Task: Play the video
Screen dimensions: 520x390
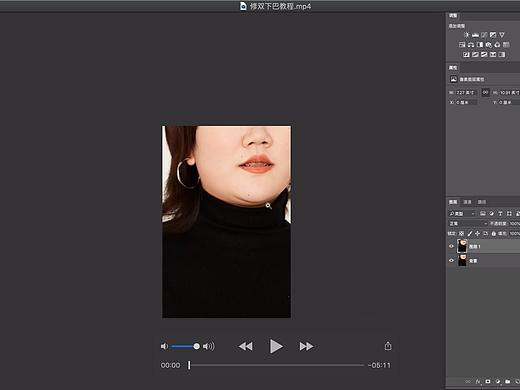Action: click(276, 346)
